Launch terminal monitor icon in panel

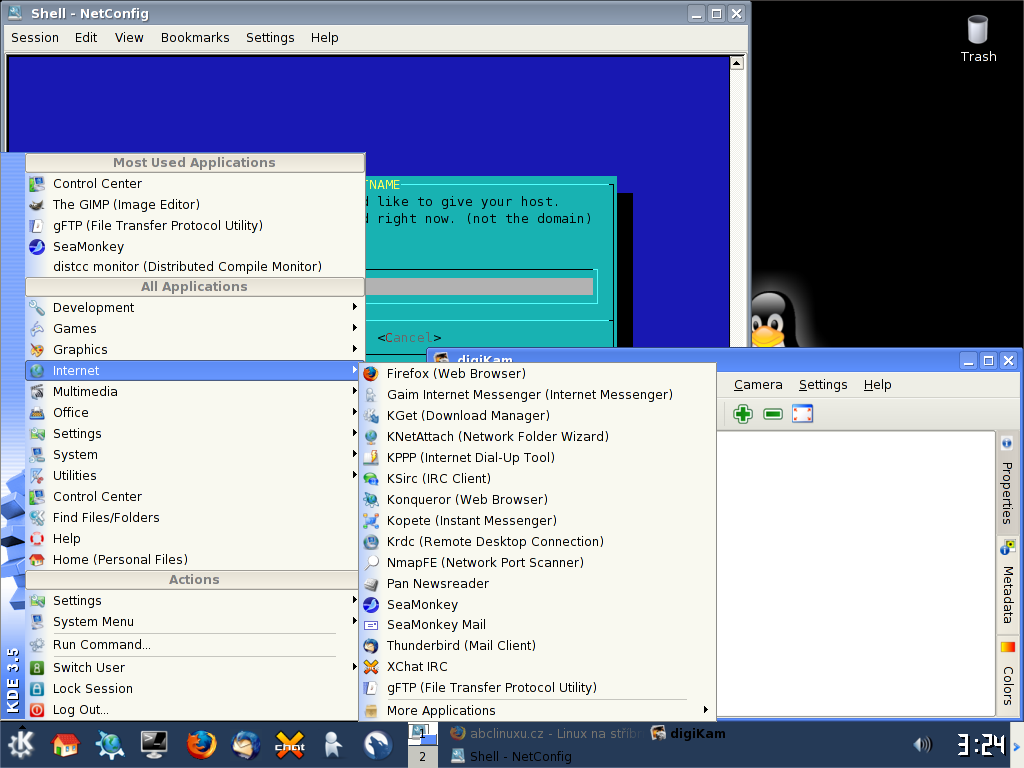155,744
